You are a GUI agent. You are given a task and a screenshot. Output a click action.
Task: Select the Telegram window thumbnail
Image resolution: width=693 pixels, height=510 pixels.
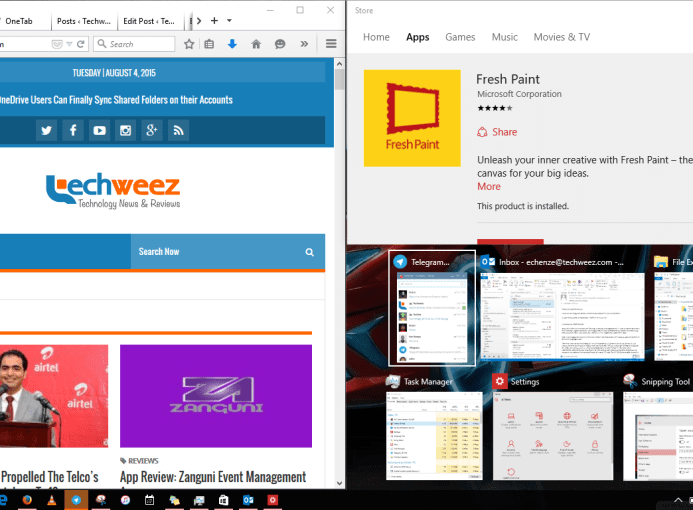[432, 308]
